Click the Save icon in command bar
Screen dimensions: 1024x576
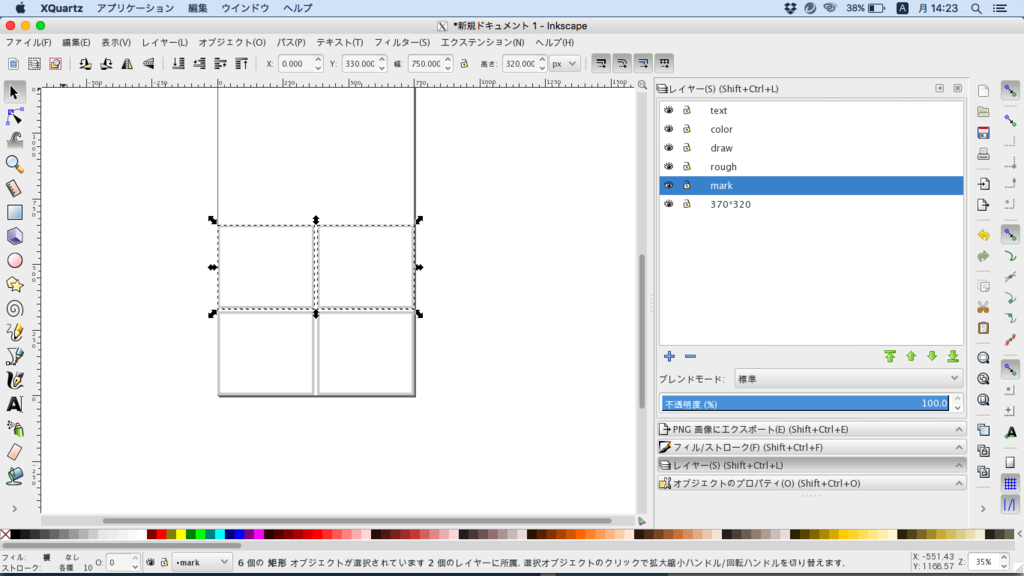984,133
